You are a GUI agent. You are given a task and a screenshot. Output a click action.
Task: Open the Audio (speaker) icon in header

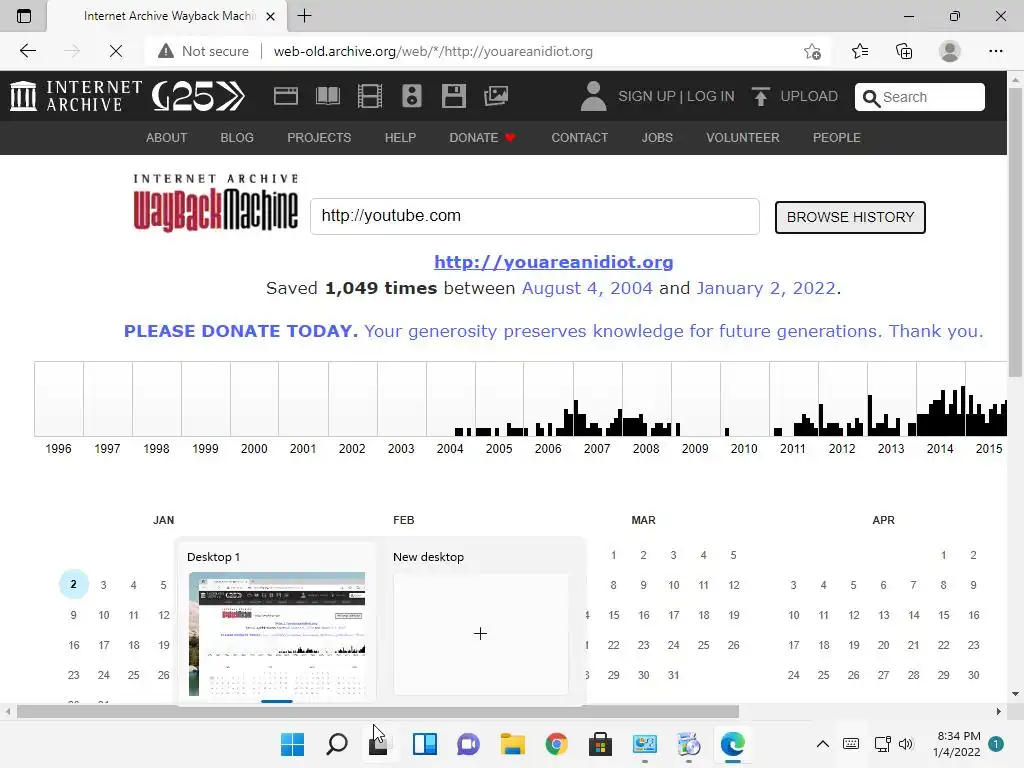tap(411, 96)
